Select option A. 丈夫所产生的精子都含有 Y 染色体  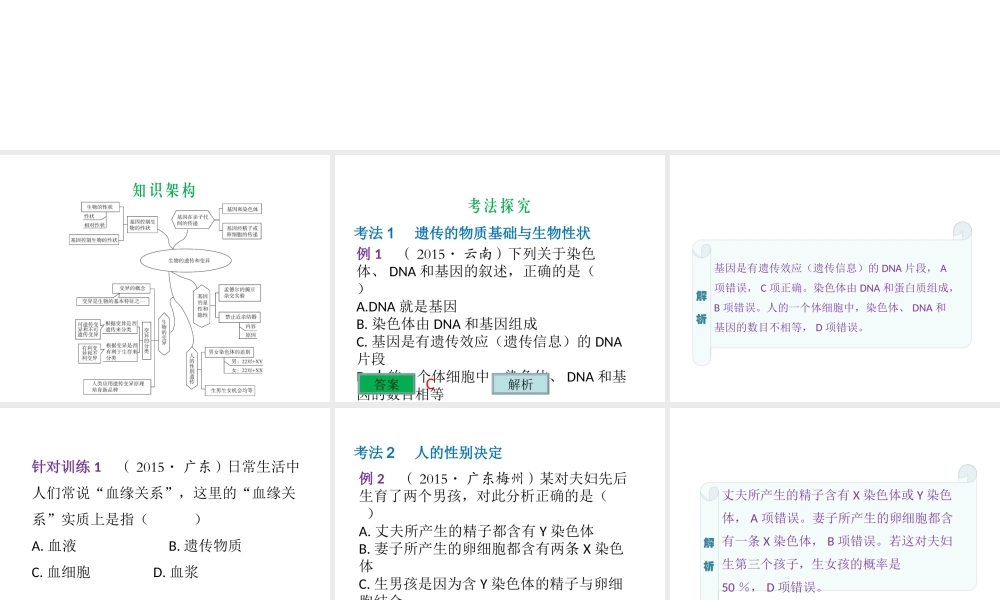coord(476,531)
